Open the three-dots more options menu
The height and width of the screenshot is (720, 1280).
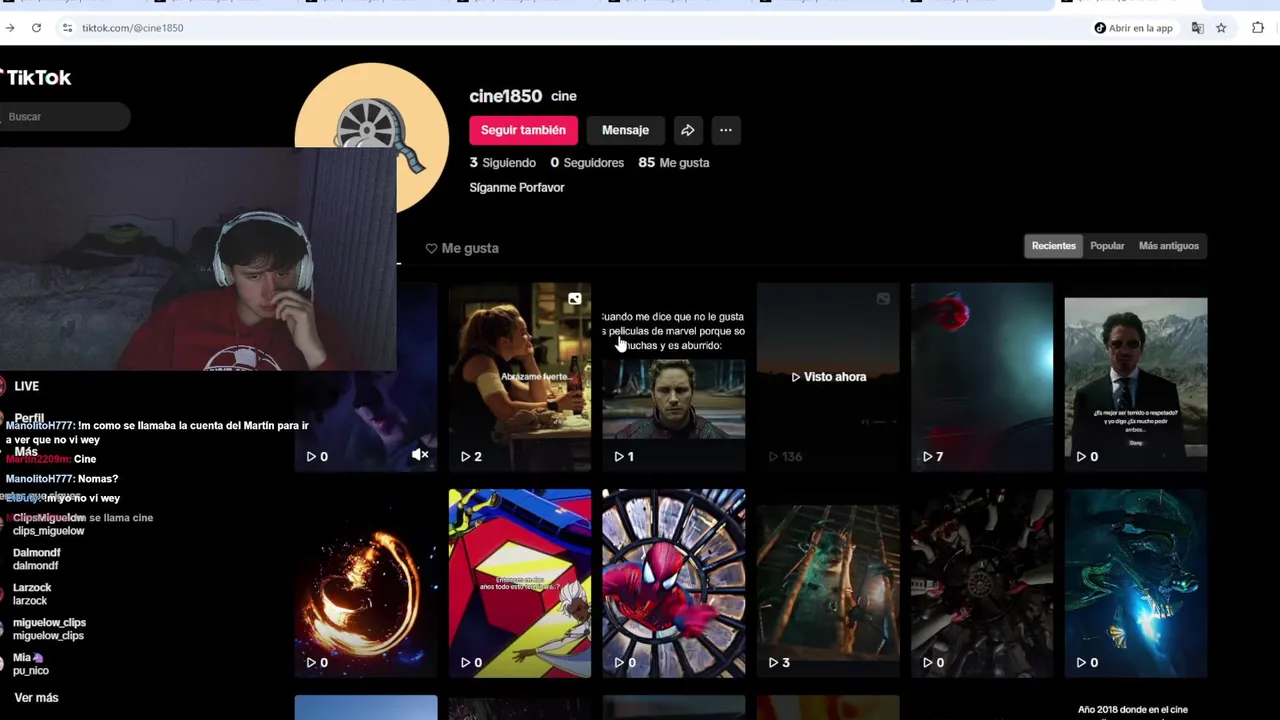[726, 130]
